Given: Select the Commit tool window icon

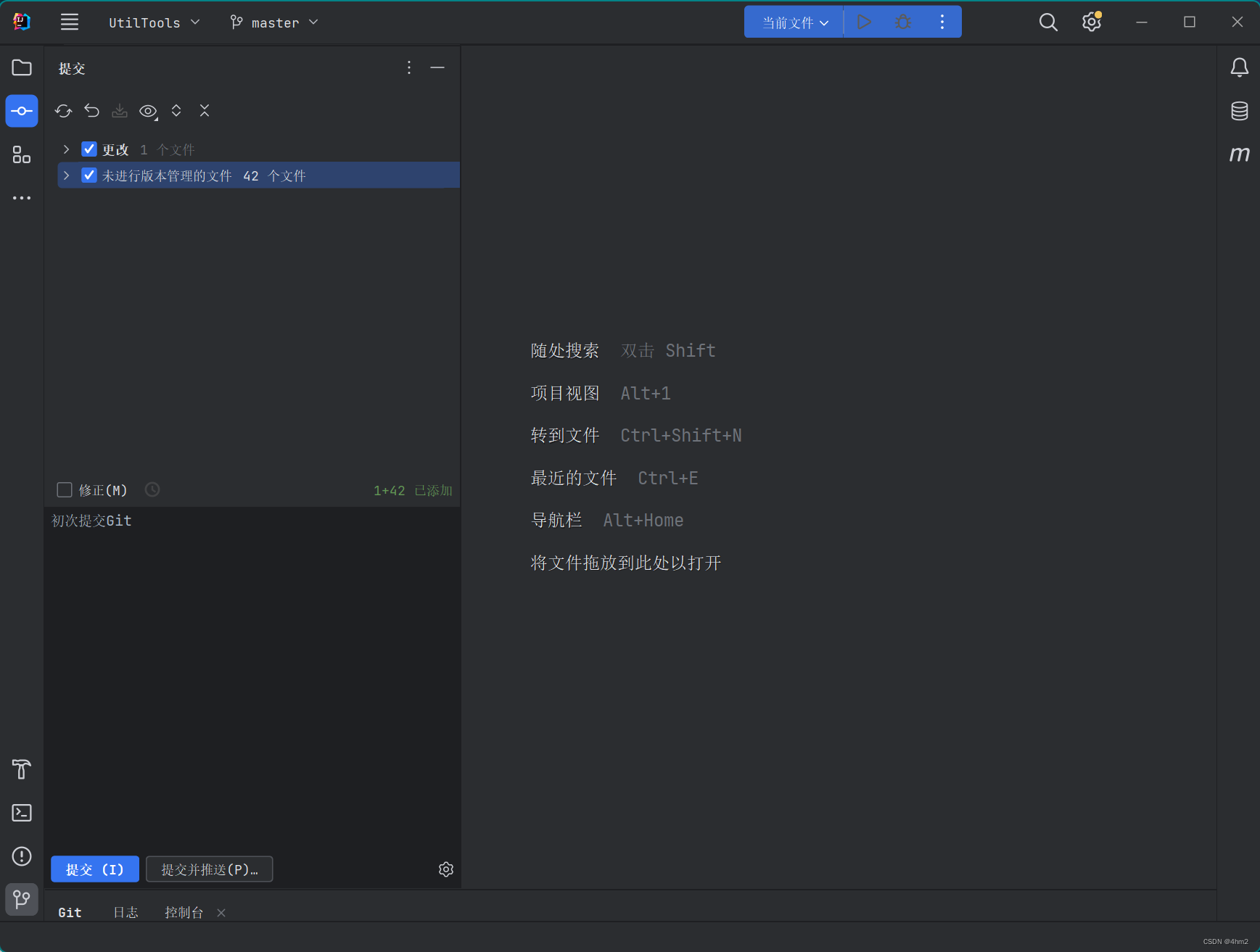Looking at the screenshot, I should 22,111.
